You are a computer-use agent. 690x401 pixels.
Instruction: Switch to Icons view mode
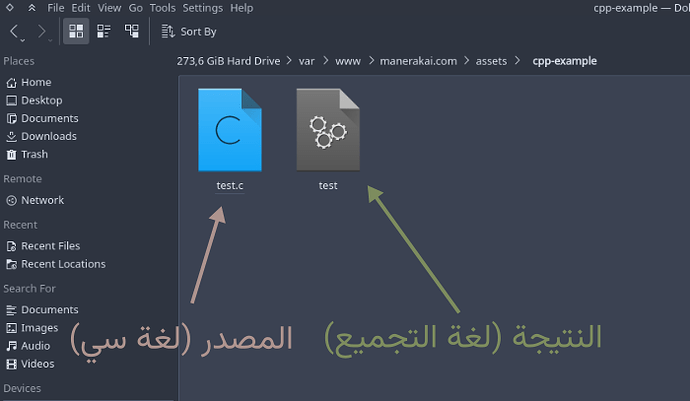click(75, 31)
